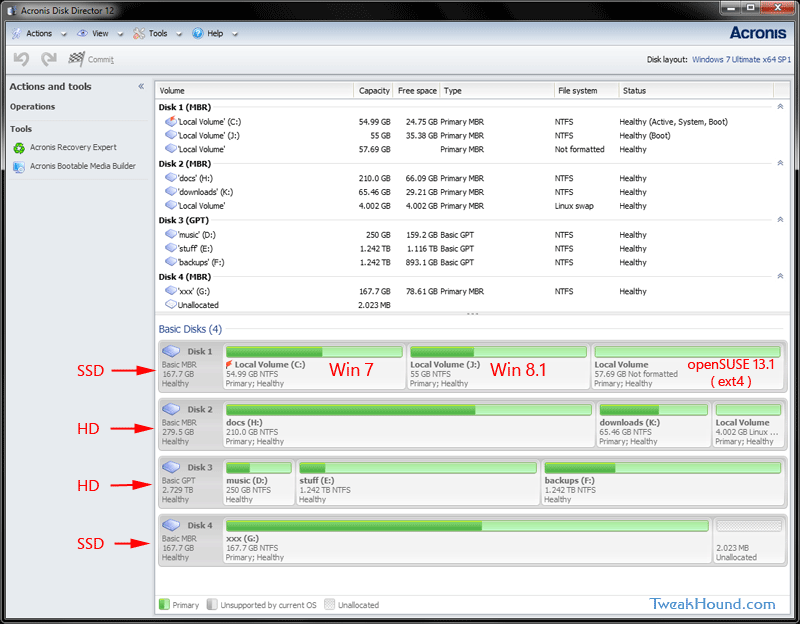Collapse the Disk 2 (MBR) group
The image size is (800, 624).
[x=780, y=163]
